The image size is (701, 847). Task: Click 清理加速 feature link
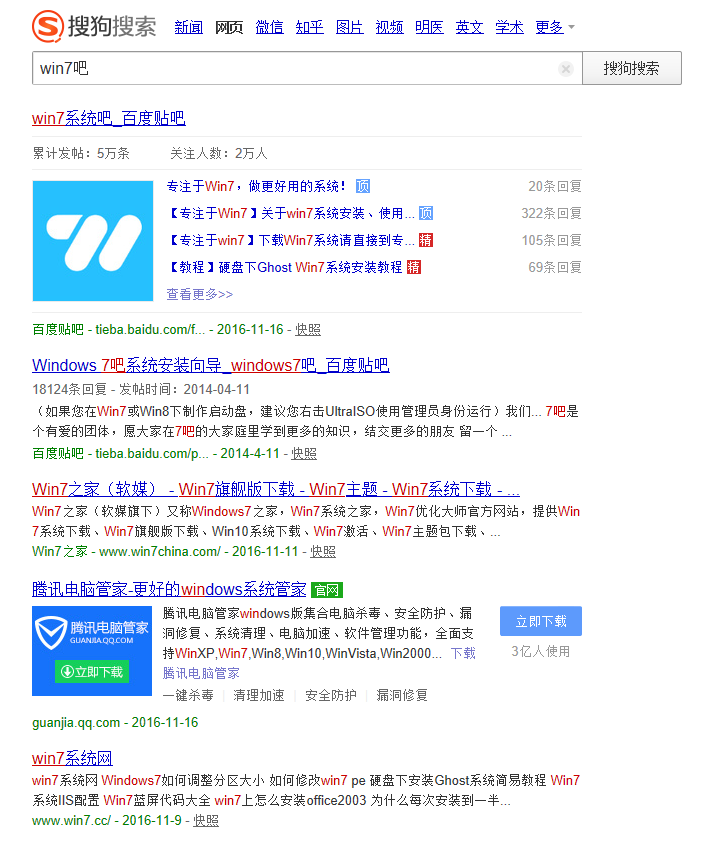point(259,695)
